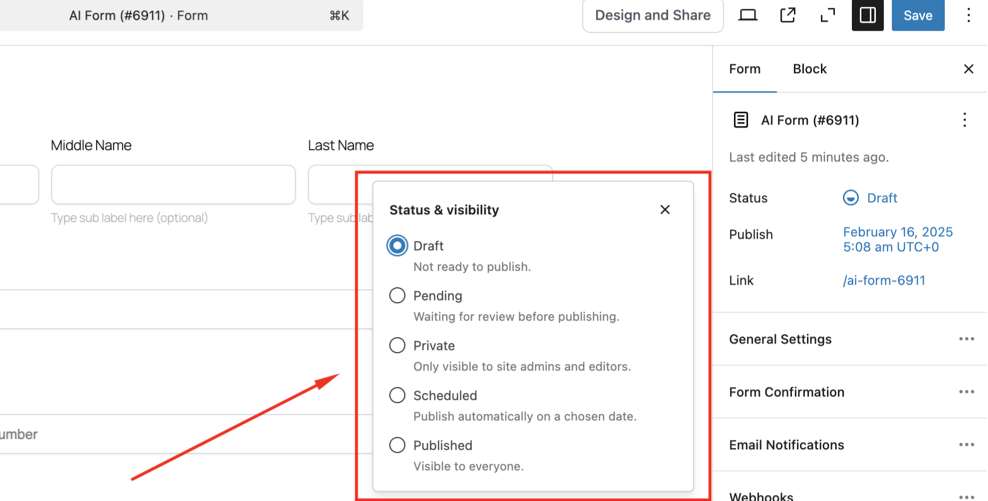Click the draft status icon
This screenshot has width=988, height=501.
851,198
